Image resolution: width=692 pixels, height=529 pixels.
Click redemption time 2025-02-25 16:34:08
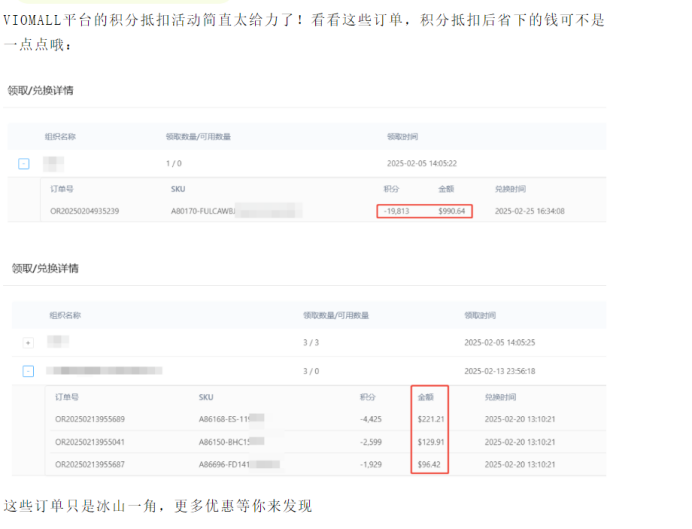[x=530, y=211]
